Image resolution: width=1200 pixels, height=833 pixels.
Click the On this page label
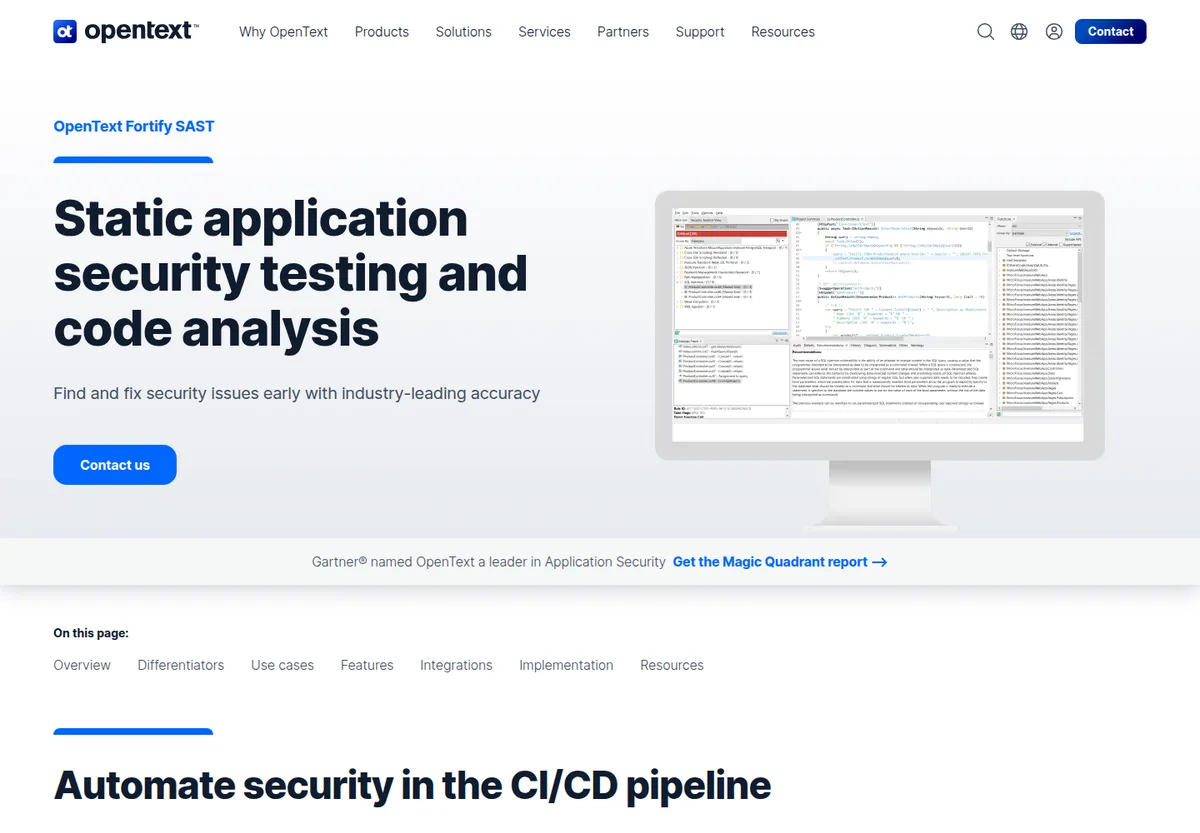pyautogui.click(x=91, y=633)
